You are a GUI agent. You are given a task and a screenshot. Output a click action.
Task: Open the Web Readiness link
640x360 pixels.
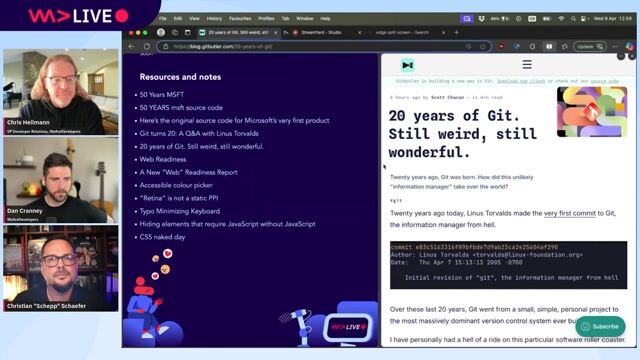coord(163,160)
